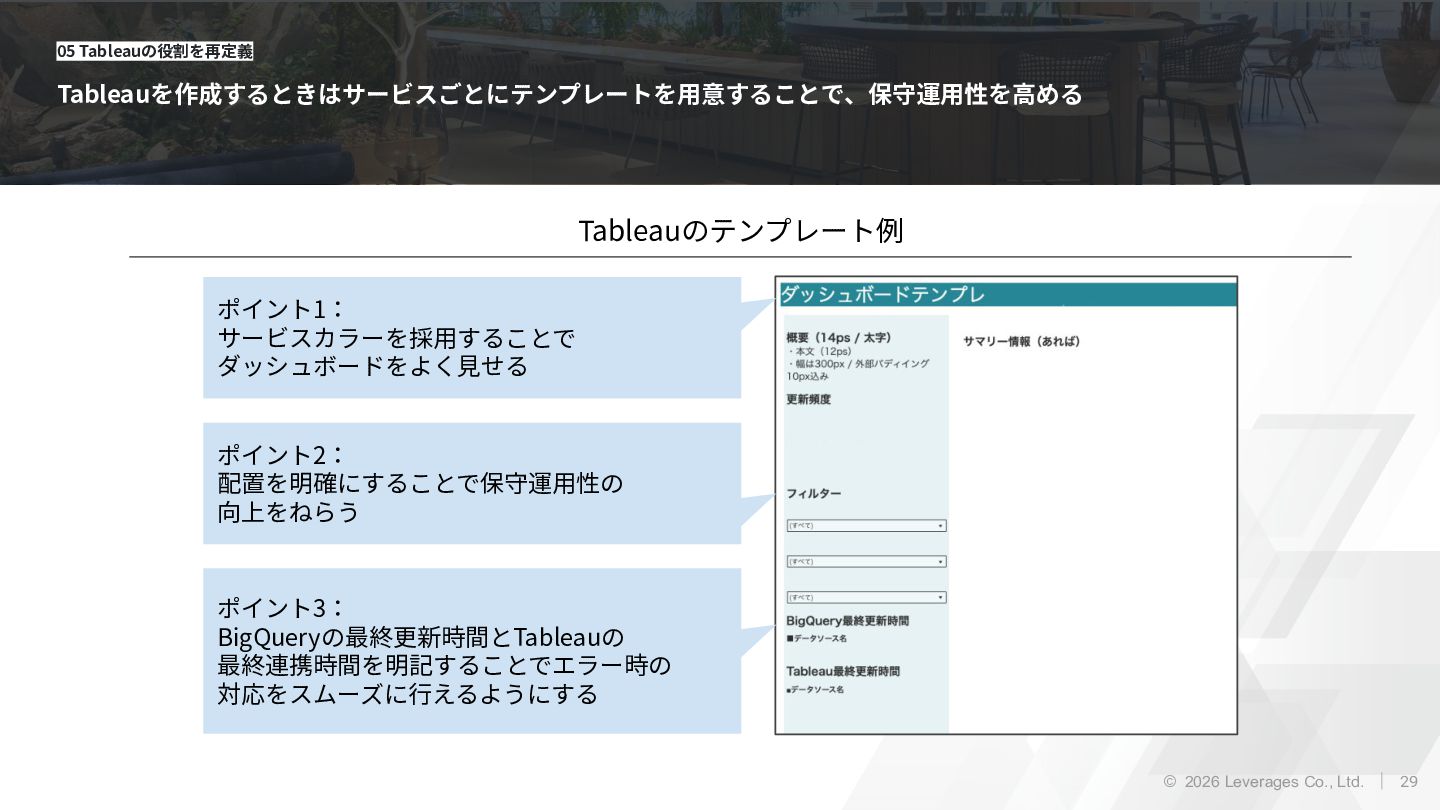This screenshot has width=1440, height=810.
Task: Click ■データソース名 under BigQuery最終更新時間
Action: pos(816,638)
